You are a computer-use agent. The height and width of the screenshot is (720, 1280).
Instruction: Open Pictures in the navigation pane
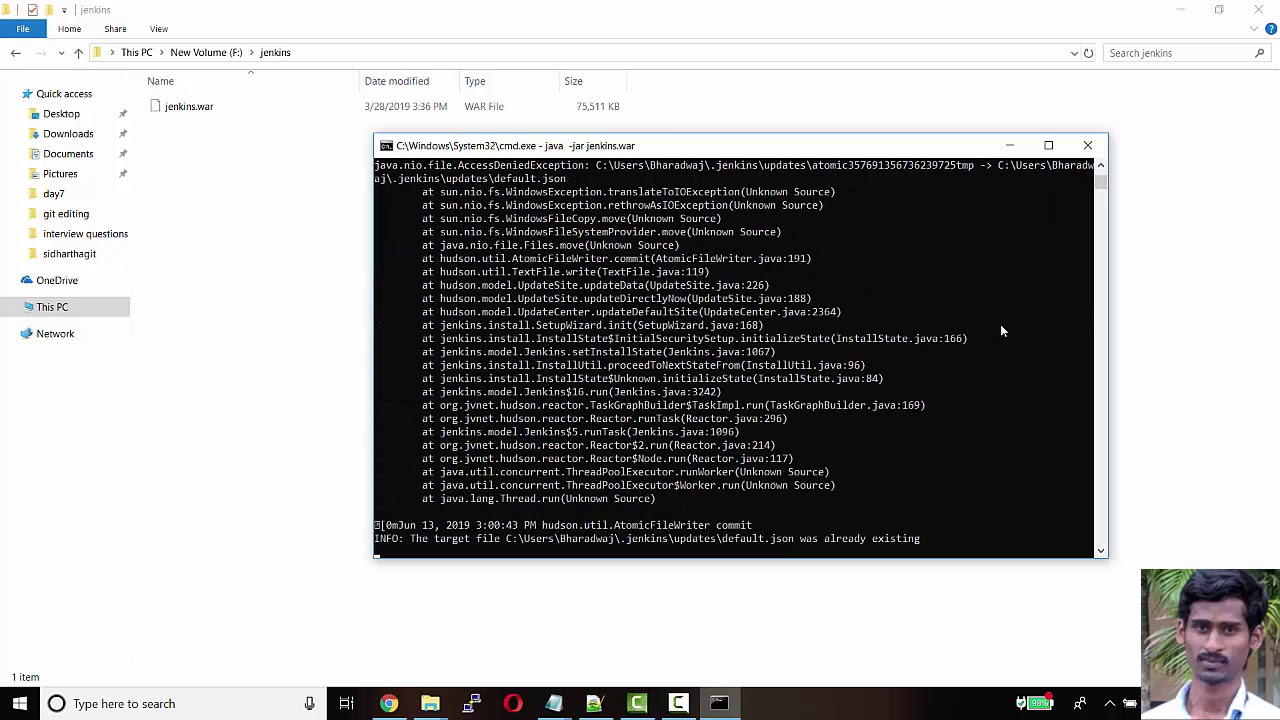tap(60, 174)
